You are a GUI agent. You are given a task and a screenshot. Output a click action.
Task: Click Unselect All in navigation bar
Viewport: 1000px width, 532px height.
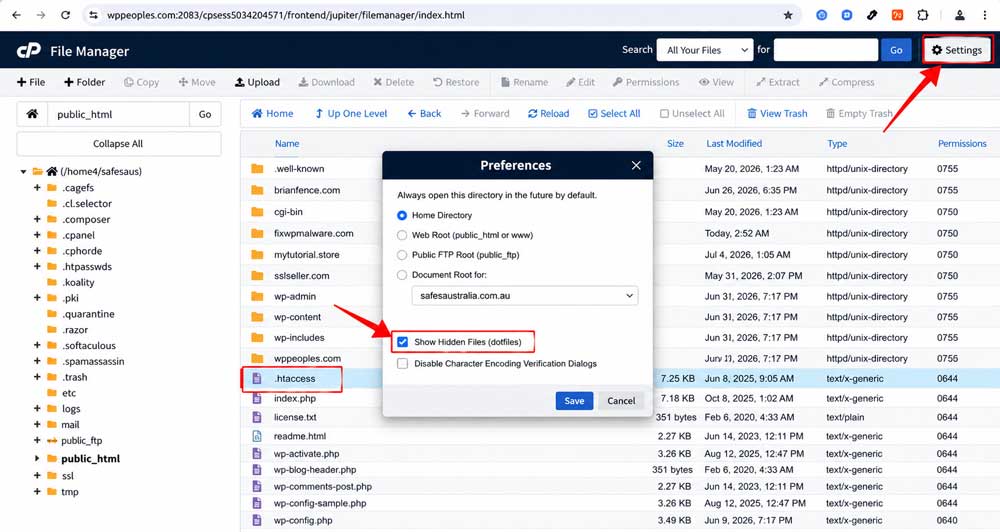click(x=692, y=114)
